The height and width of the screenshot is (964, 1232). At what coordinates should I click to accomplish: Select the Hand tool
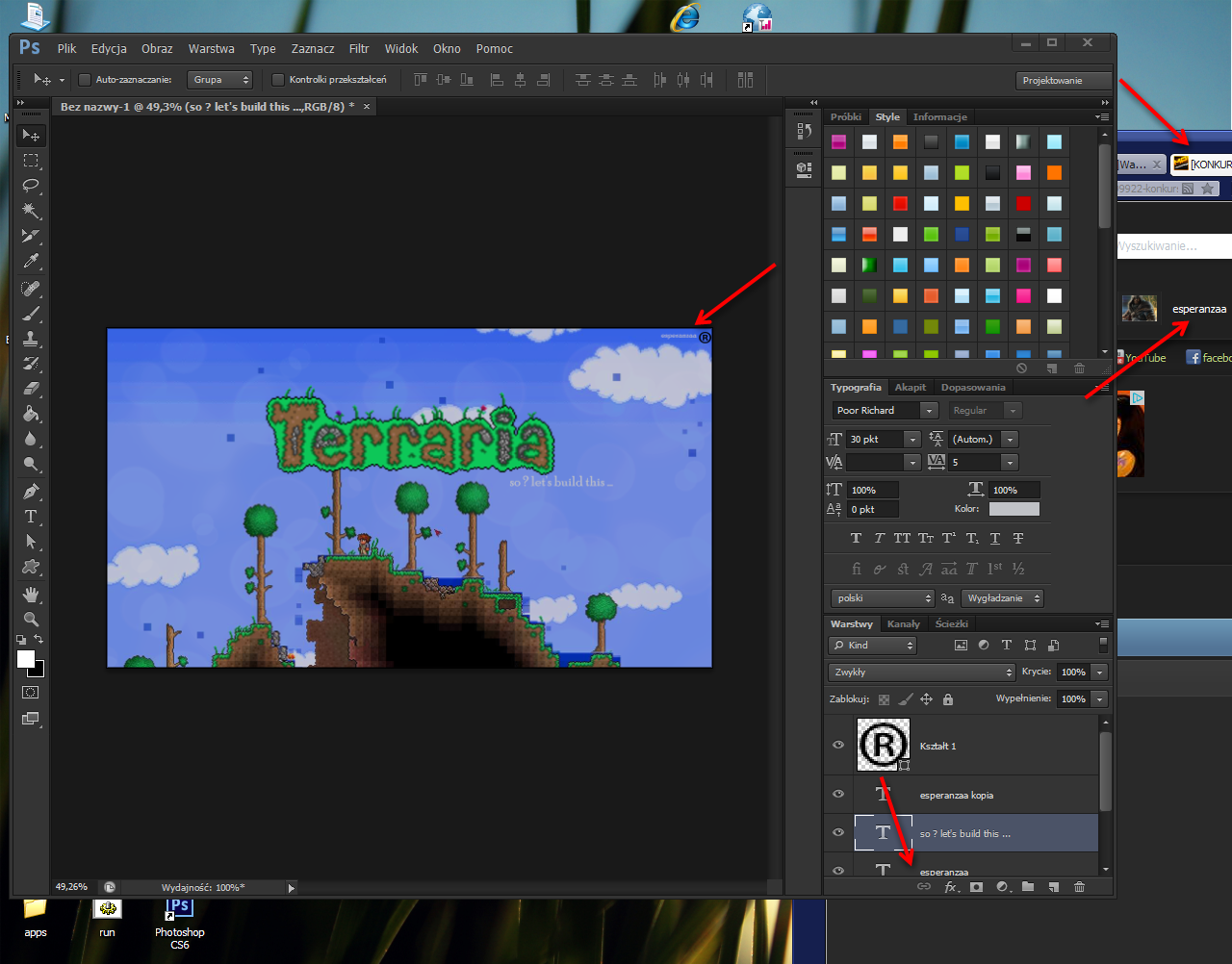(x=32, y=595)
